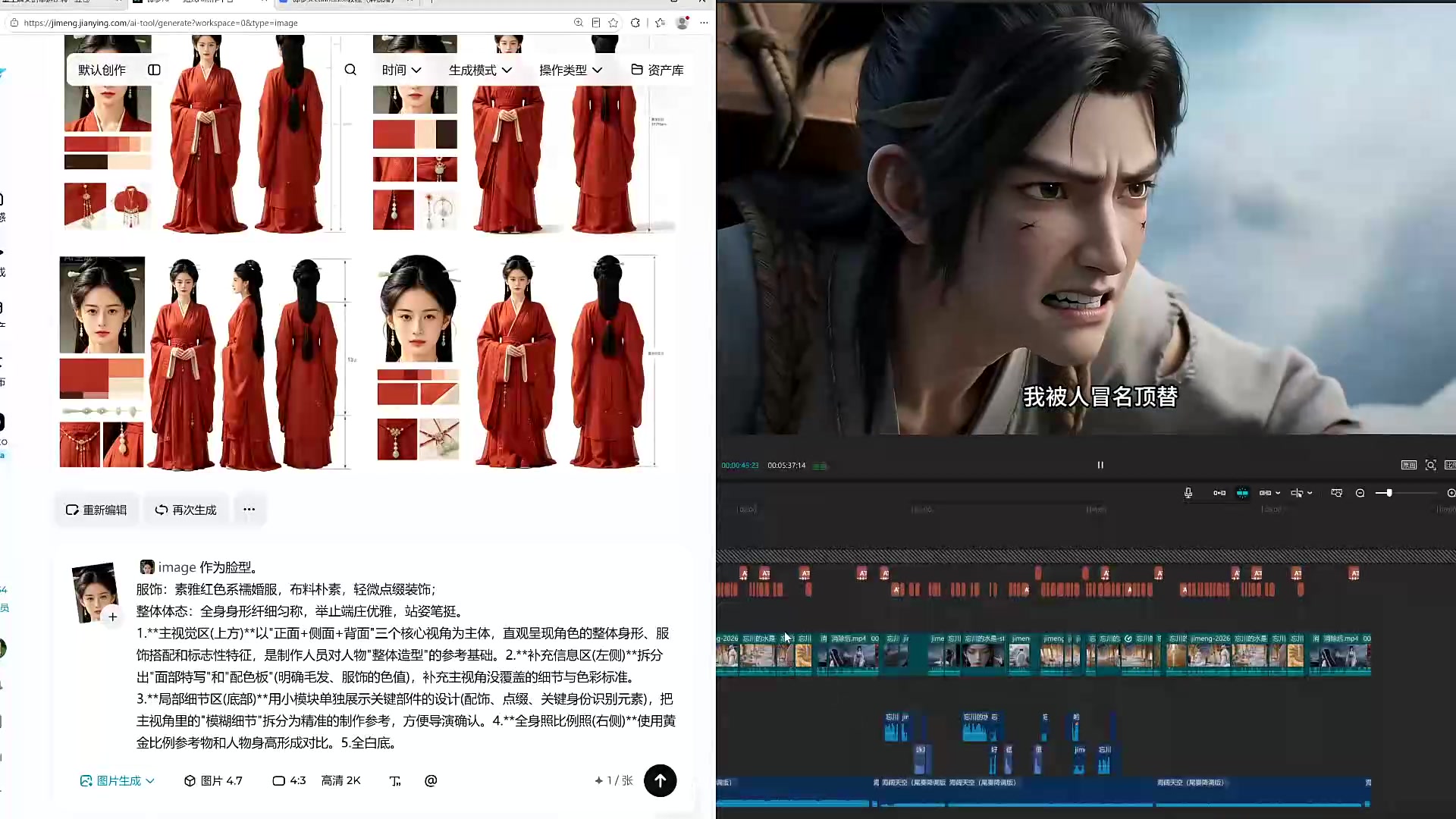Image resolution: width=1456 pixels, height=819 pixels.
Task: Adjust the timeline zoom slider
Action: [x=1389, y=493]
